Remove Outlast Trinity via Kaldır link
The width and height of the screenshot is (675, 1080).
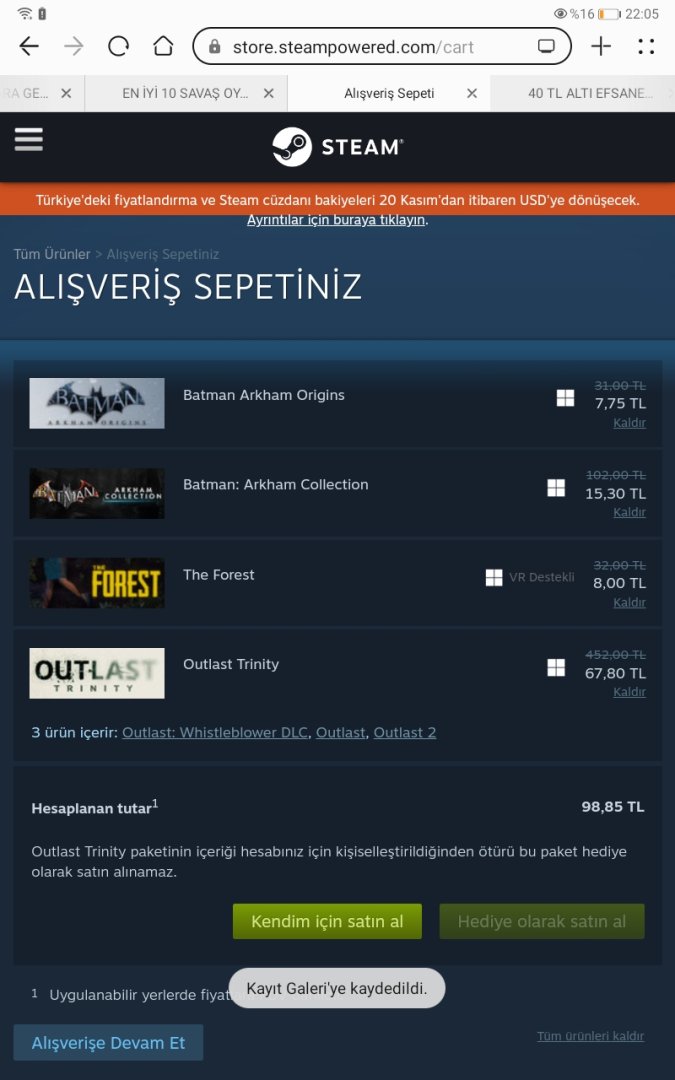click(630, 692)
